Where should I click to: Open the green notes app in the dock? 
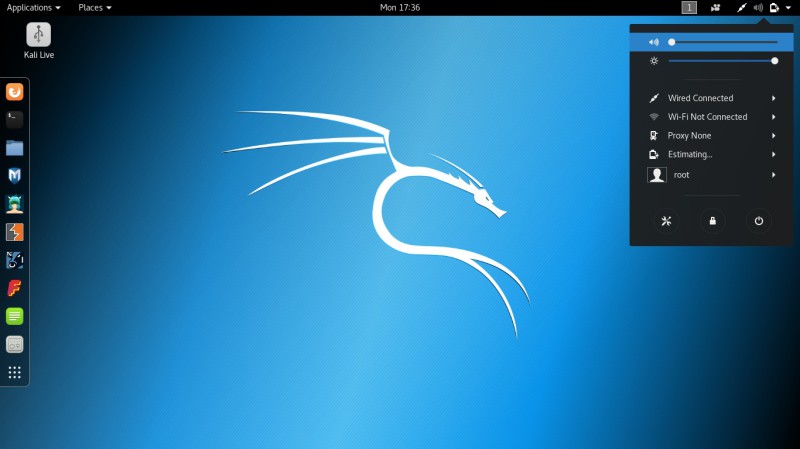click(x=14, y=316)
